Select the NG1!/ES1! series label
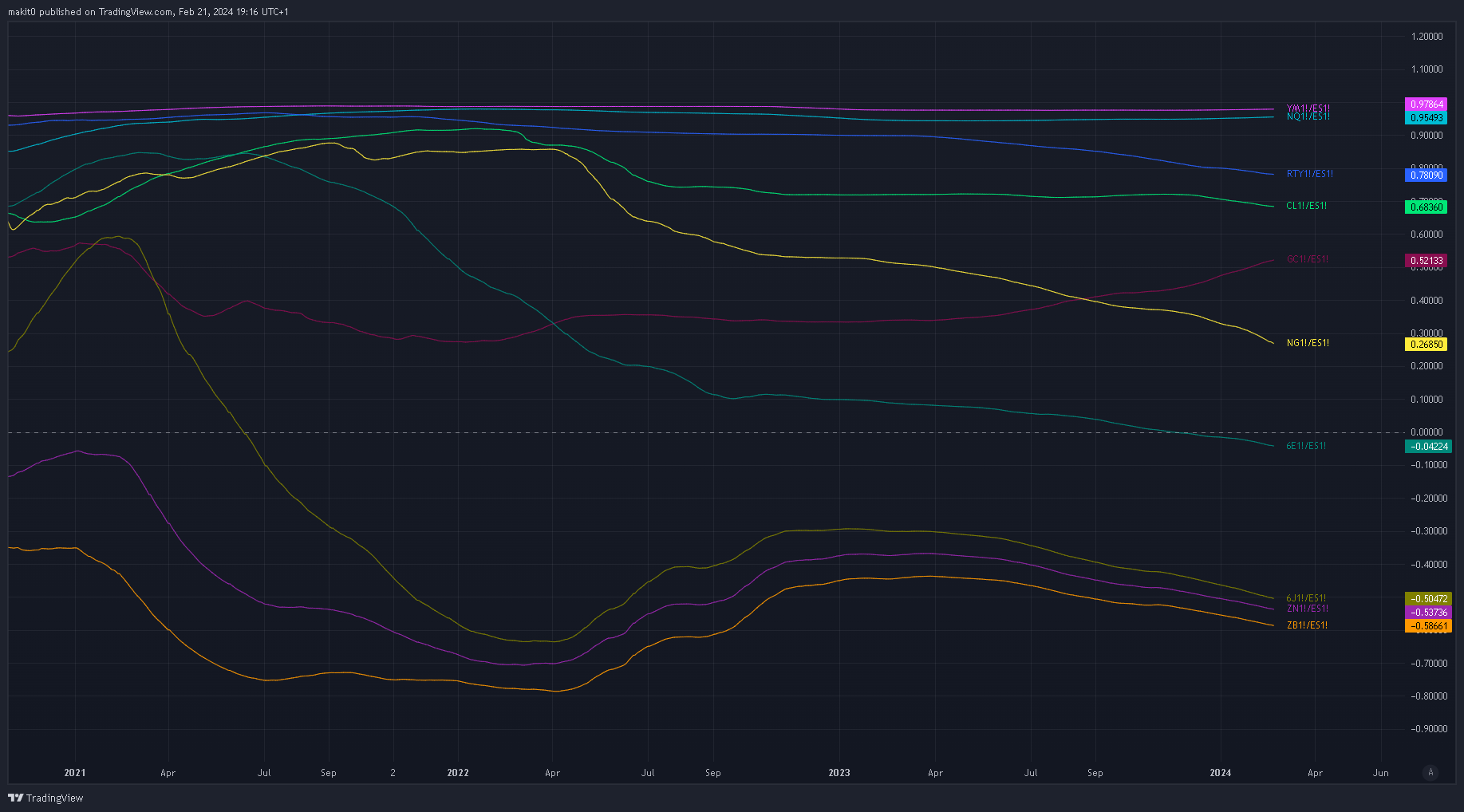1464x812 pixels. click(x=1308, y=343)
